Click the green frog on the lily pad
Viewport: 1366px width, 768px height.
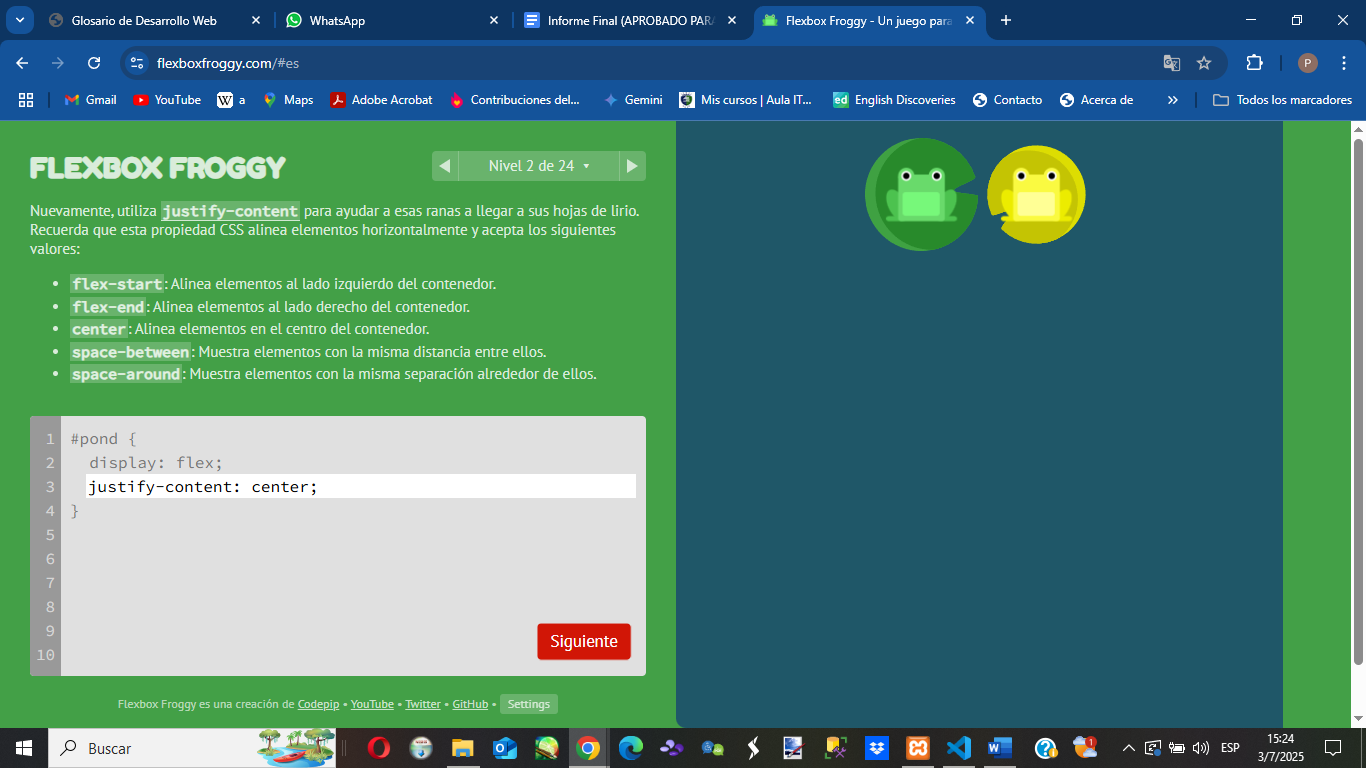pyautogui.click(x=921, y=194)
